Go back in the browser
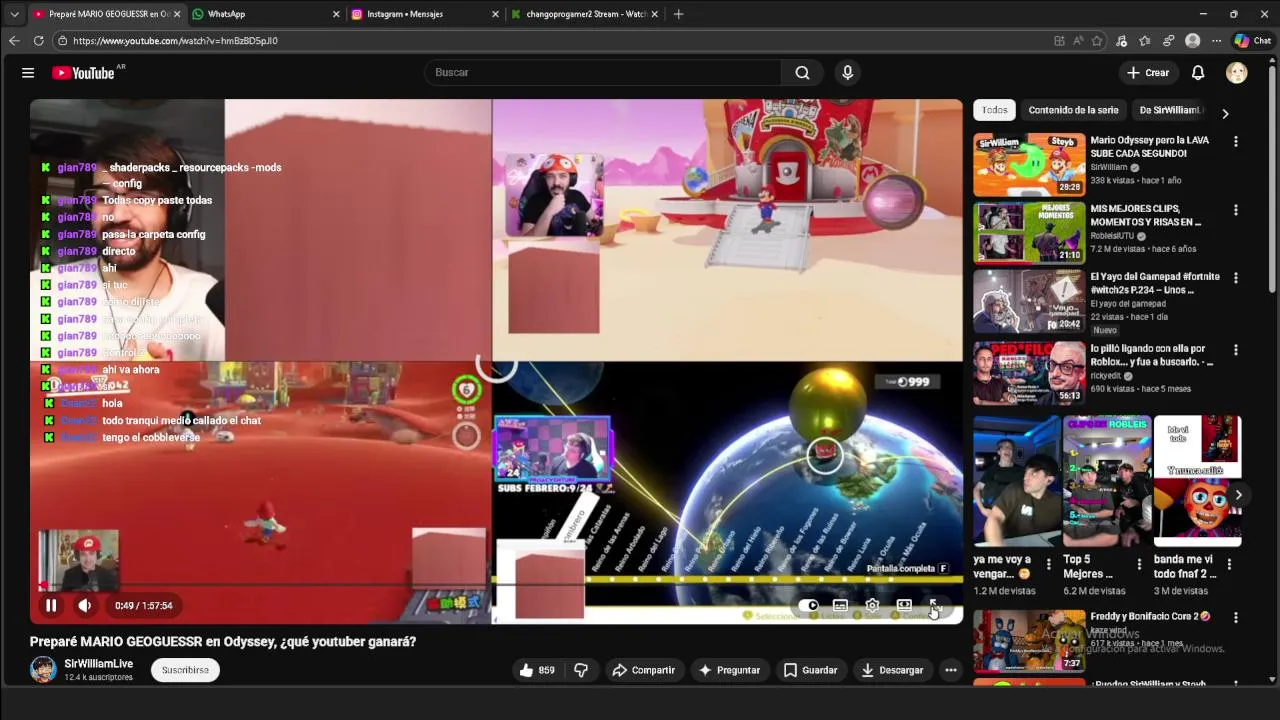This screenshot has height=720, width=1280. coord(14,41)
